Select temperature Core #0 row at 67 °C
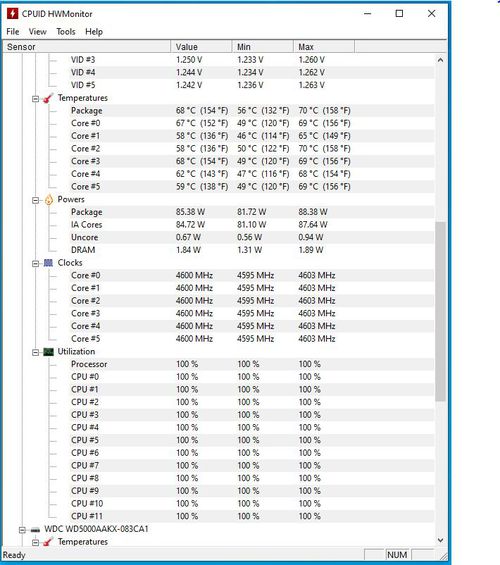Viewport: 500px width, 565px height. (252, 123)
